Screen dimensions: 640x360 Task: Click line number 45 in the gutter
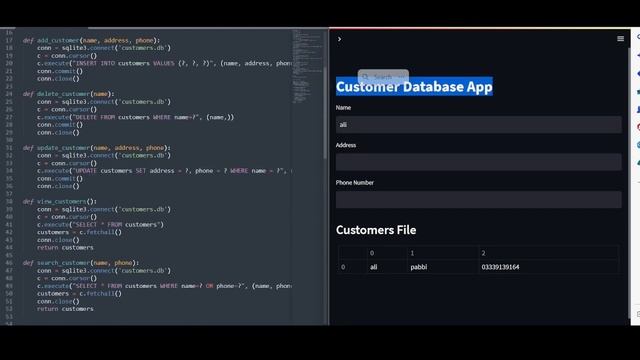[9, 255]
